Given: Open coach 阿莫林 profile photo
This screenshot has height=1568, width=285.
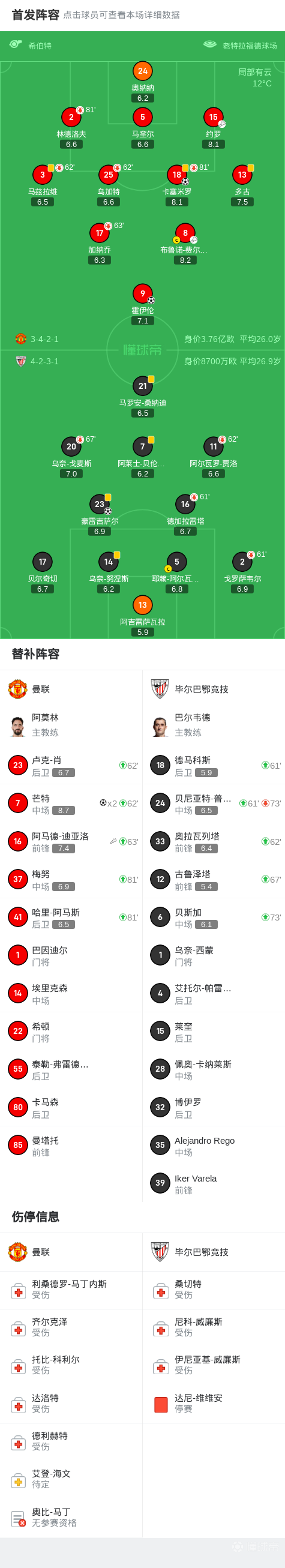Looking at the screenshot, I should [x=17, y=726].
